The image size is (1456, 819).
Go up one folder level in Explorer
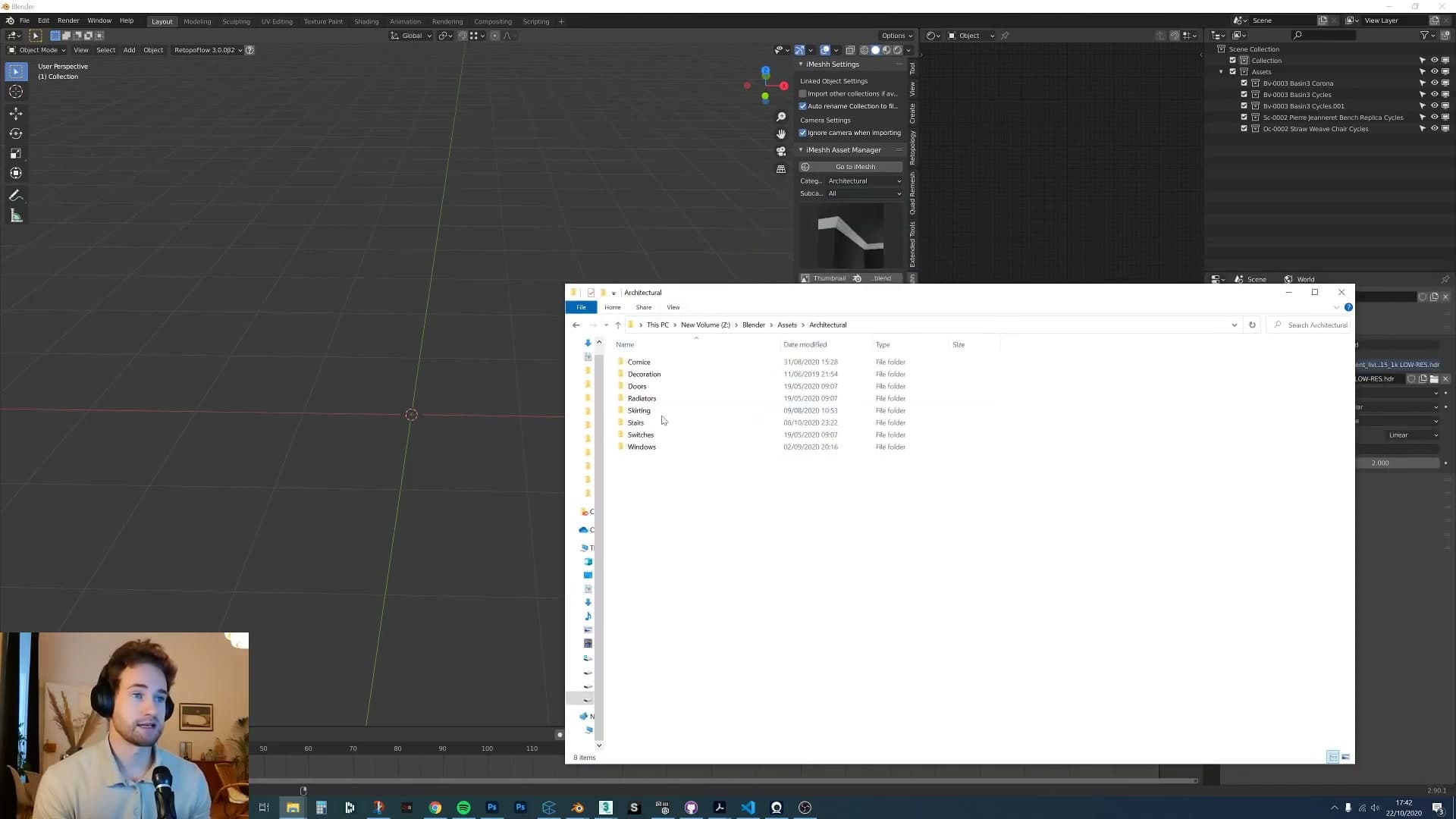618,325
